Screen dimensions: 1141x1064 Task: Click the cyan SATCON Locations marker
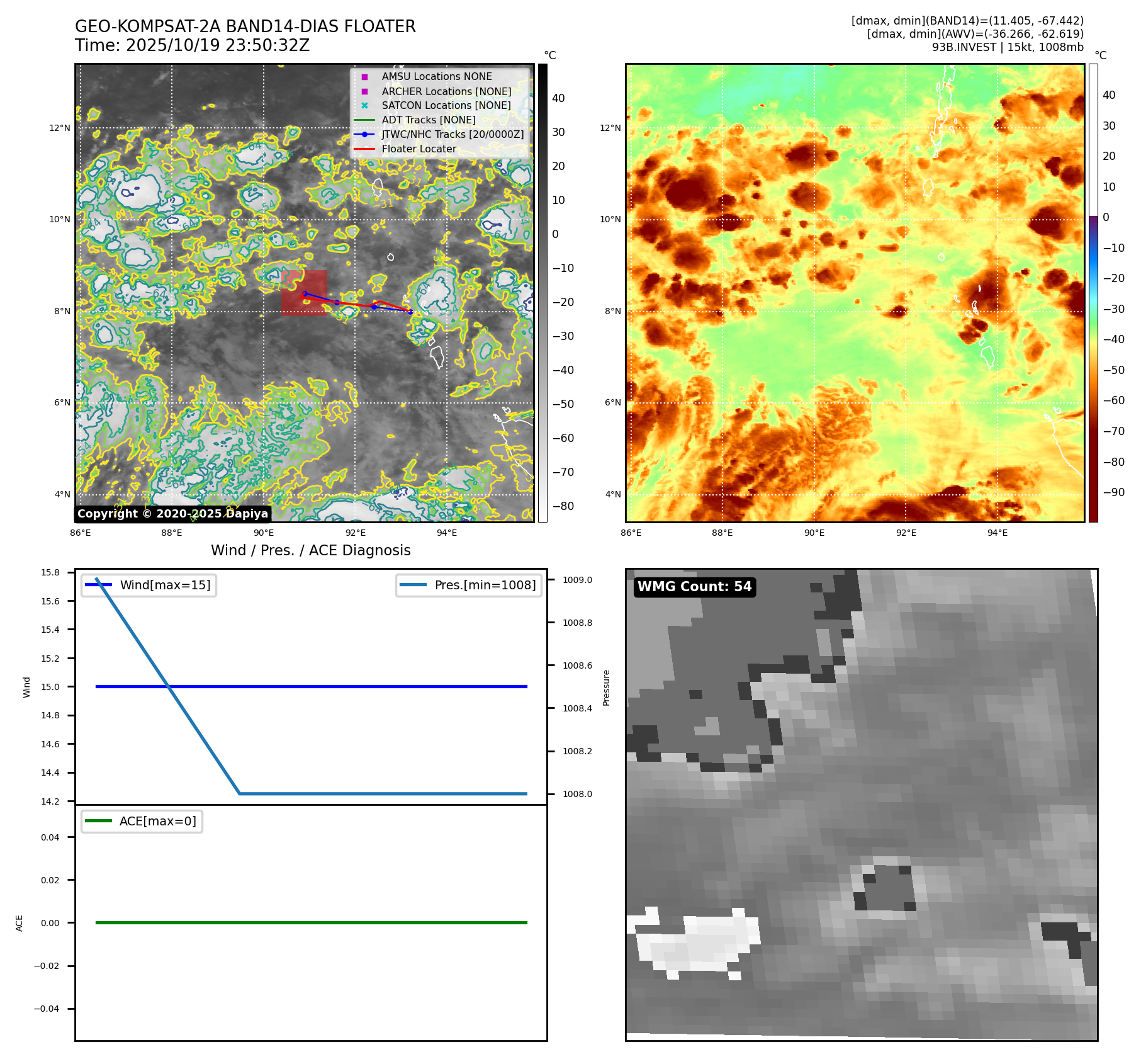(x=364, y=106)
